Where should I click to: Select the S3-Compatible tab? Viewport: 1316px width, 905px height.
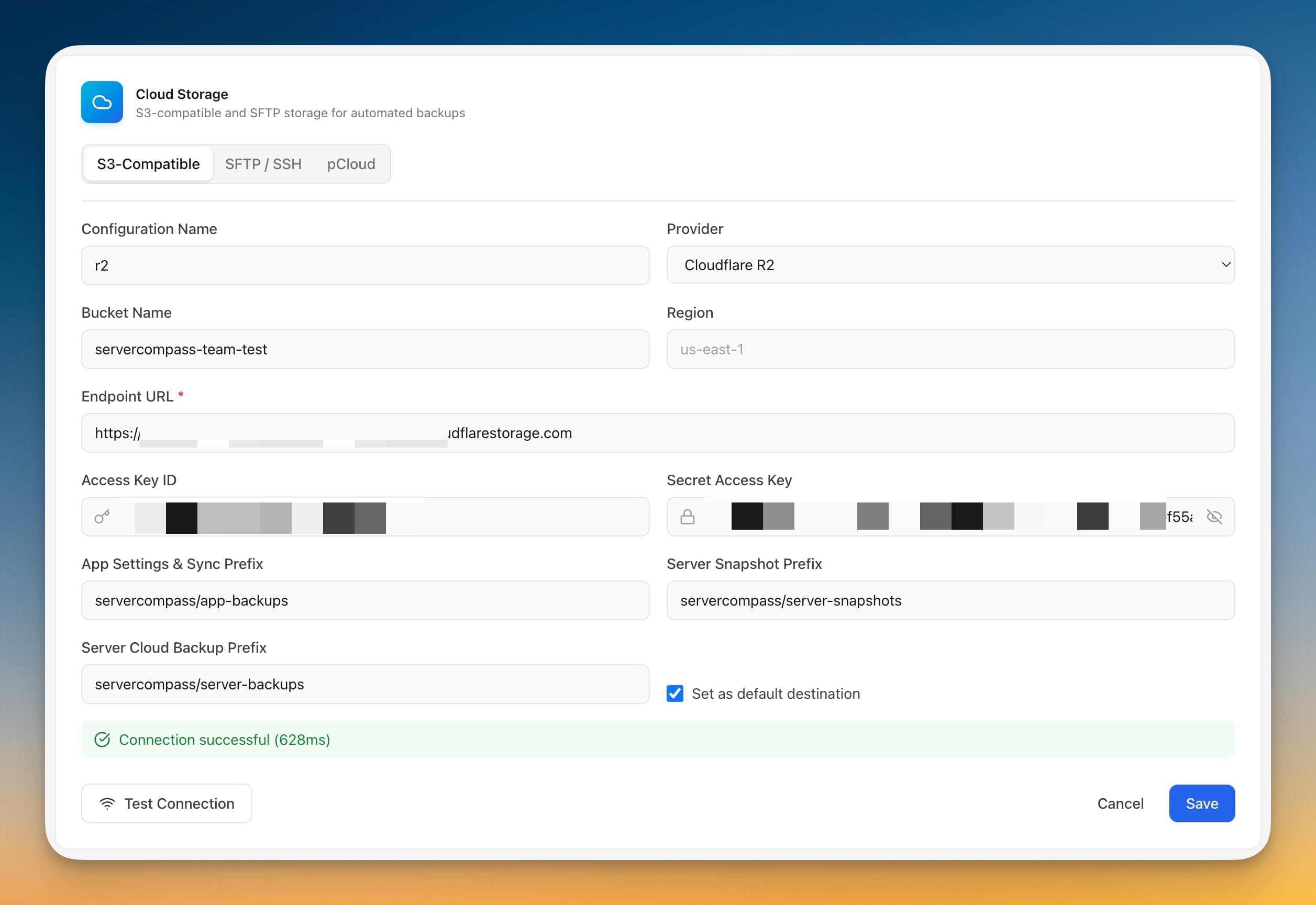coord(148,164)
